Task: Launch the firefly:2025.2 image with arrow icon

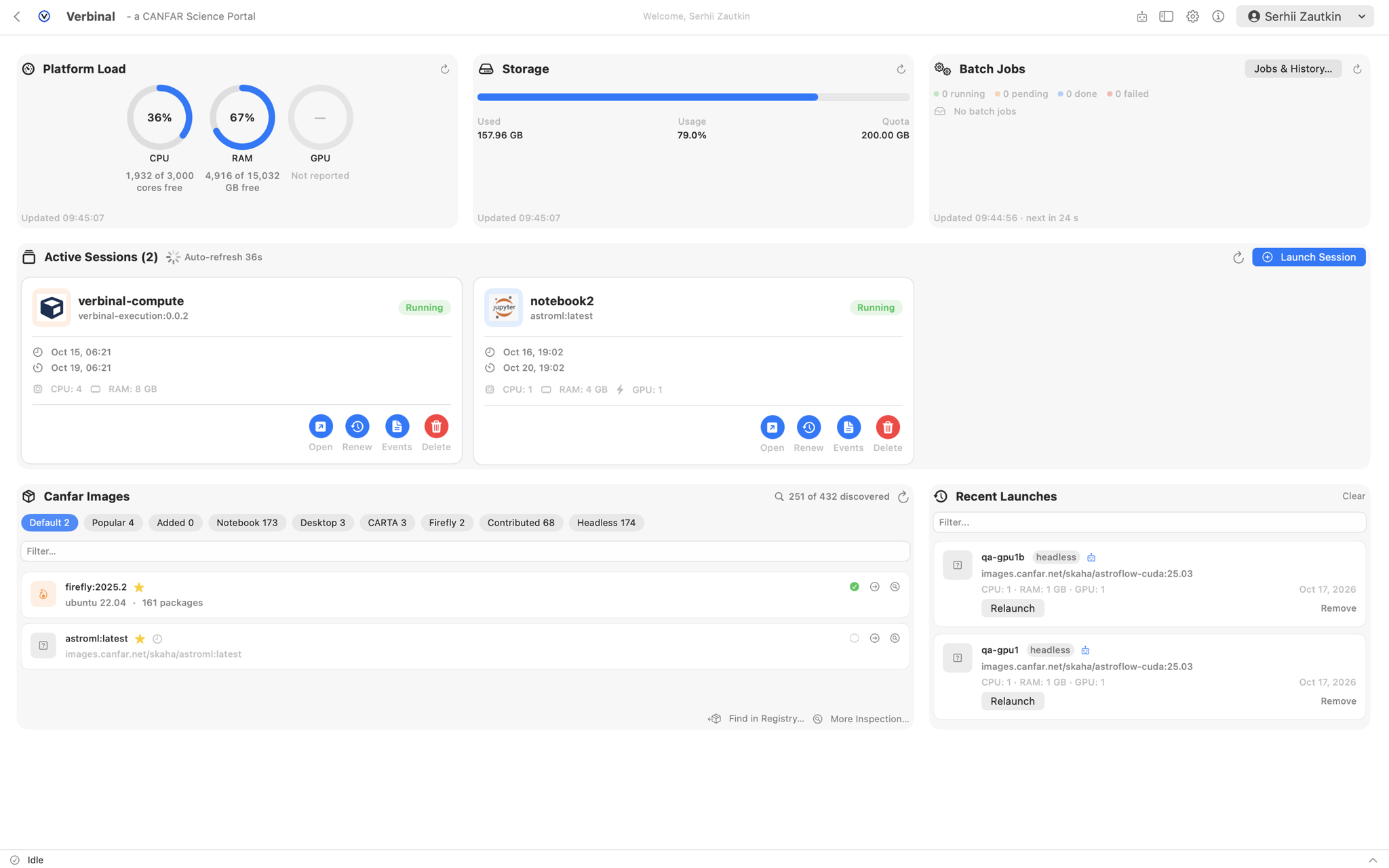Action: tap(874, 587)
